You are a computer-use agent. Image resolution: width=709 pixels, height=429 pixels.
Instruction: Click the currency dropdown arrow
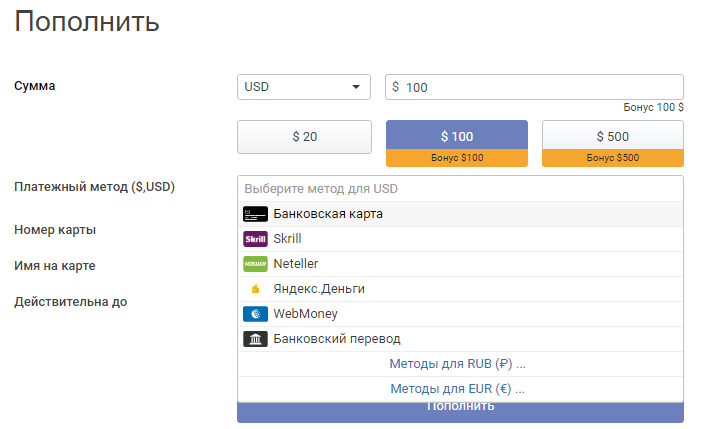pos(356,87)
